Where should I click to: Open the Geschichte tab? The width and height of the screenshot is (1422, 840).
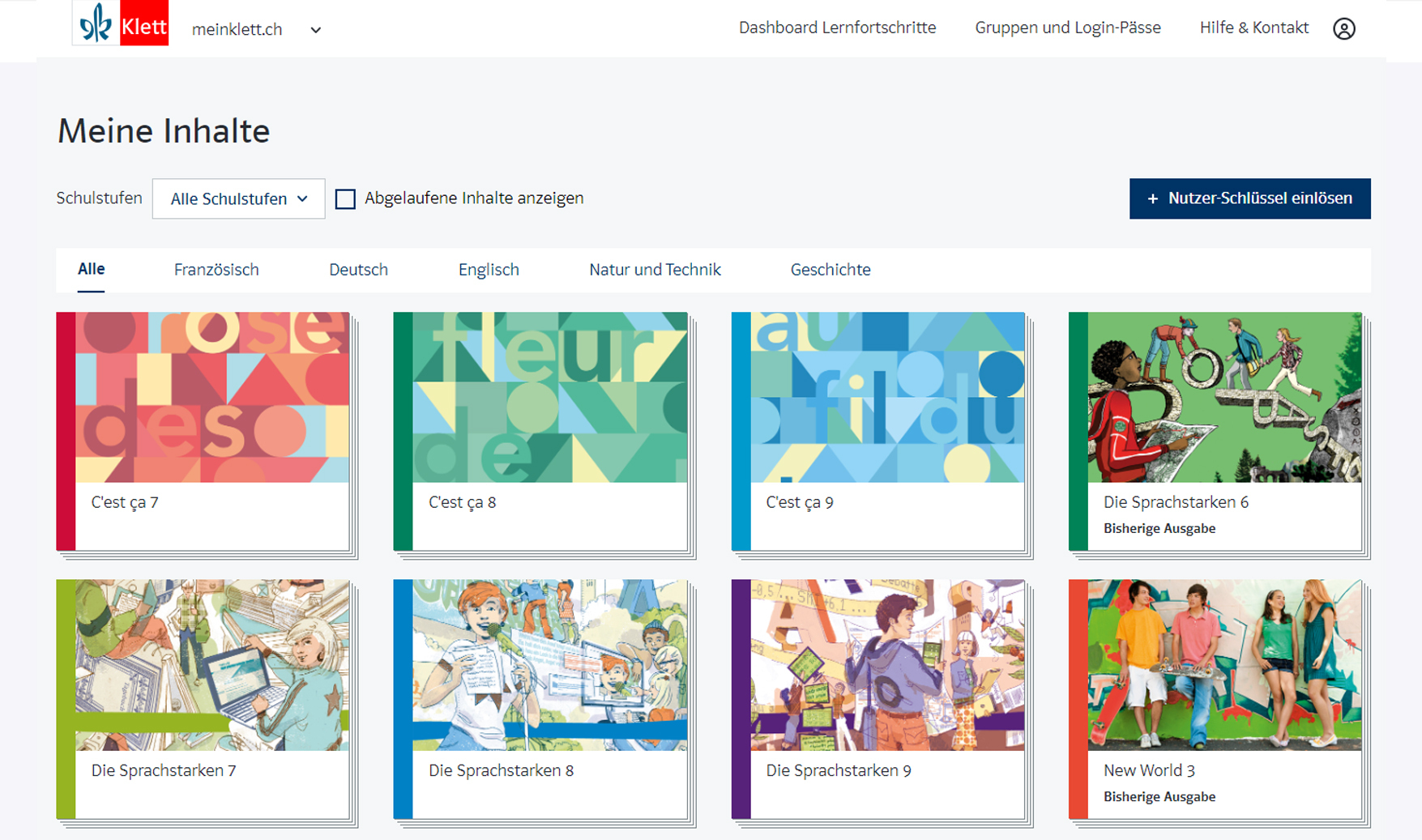831,270
